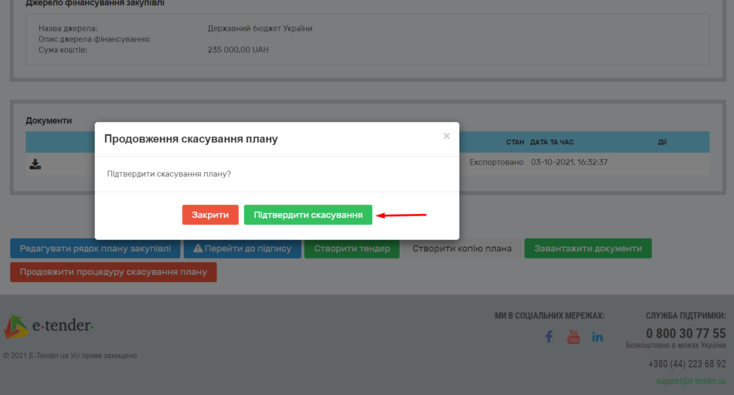Click Створити тендер button
The image size is (734, 395).
(352, 249)
